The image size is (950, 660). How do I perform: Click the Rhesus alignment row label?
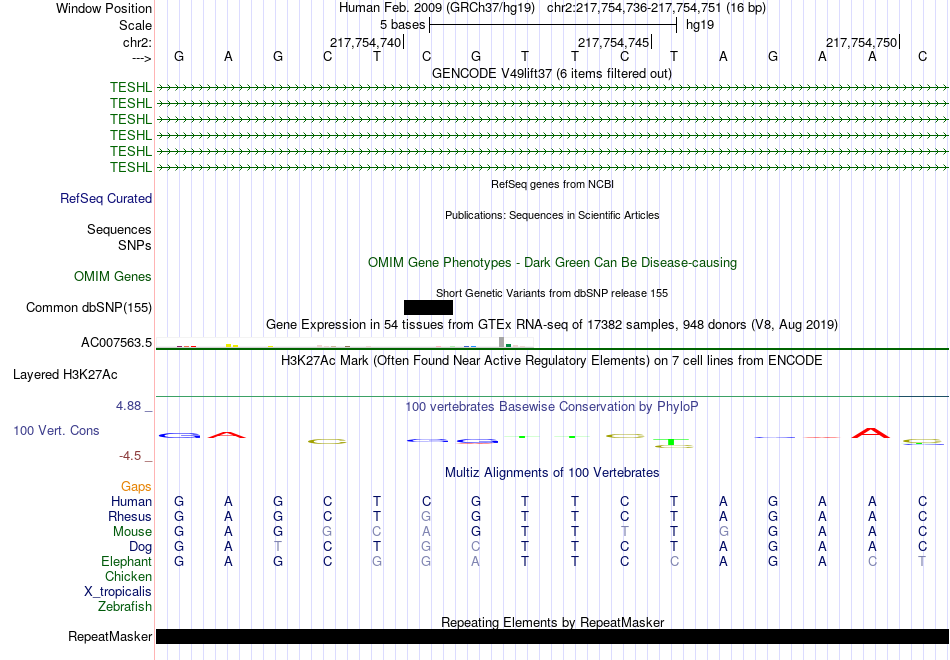coord(130,516)
